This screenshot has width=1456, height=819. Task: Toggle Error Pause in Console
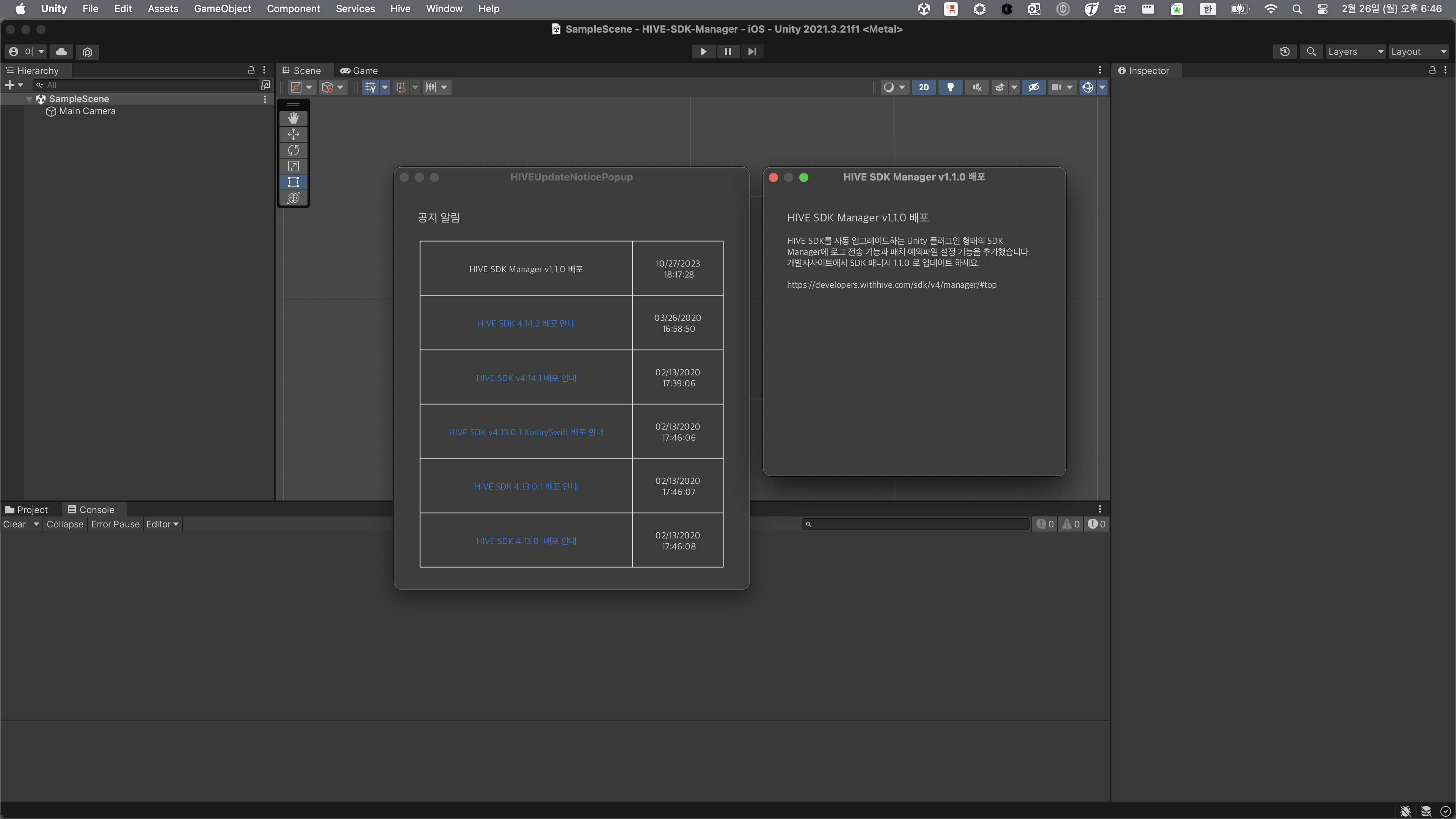pyautogui.click(x=115, y=524)
